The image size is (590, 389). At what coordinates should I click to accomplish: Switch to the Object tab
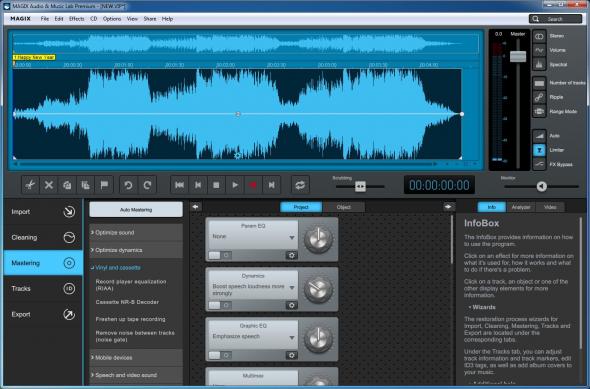[x=344, y=207]
